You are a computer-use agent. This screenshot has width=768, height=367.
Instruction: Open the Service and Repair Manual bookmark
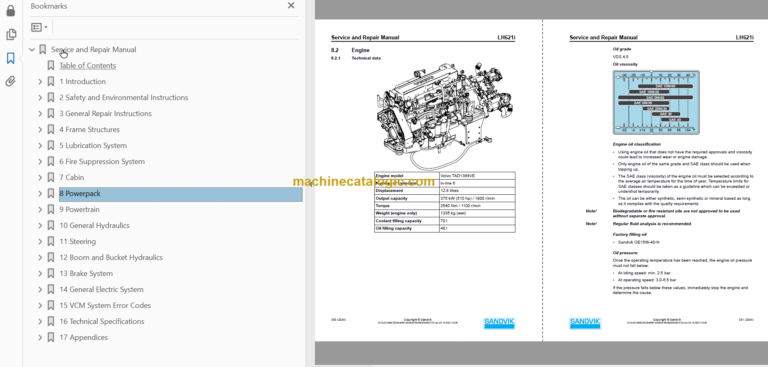pos(94,49)
